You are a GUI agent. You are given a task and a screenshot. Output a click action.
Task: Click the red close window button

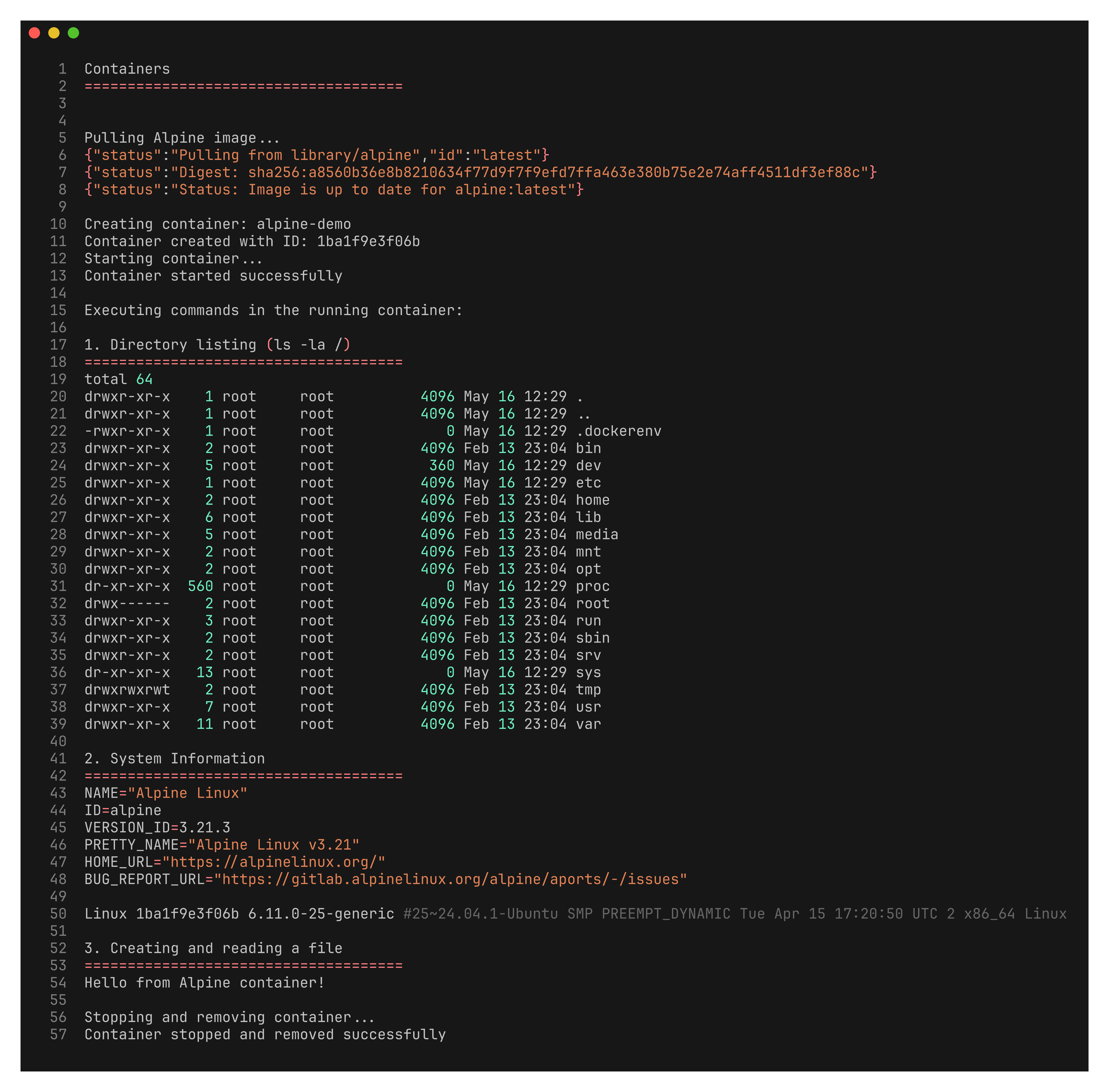point(34,33)
